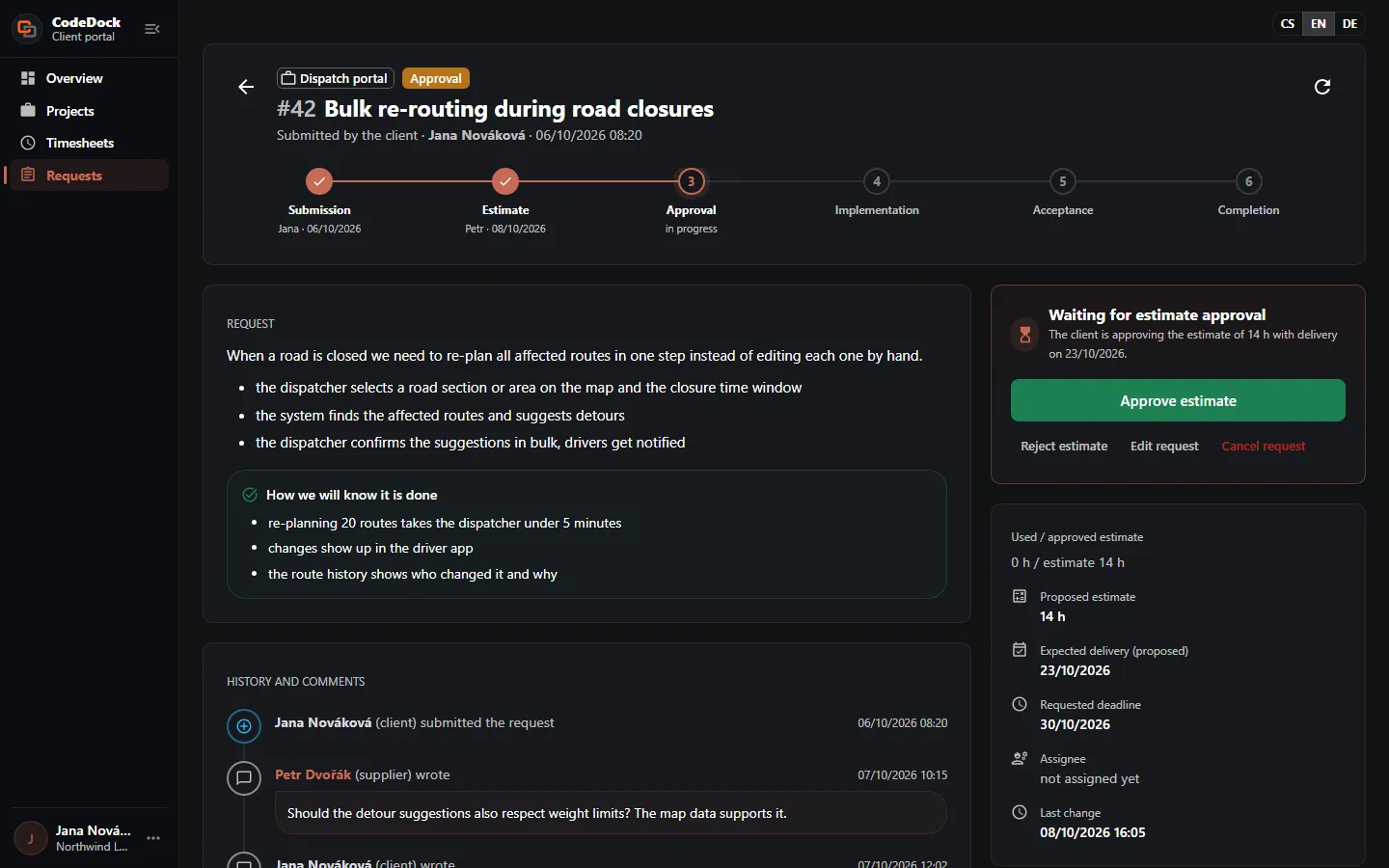Click step 3 Approval circle
The height and width of the screenshot is (868, 1389).
coord(691,181)
